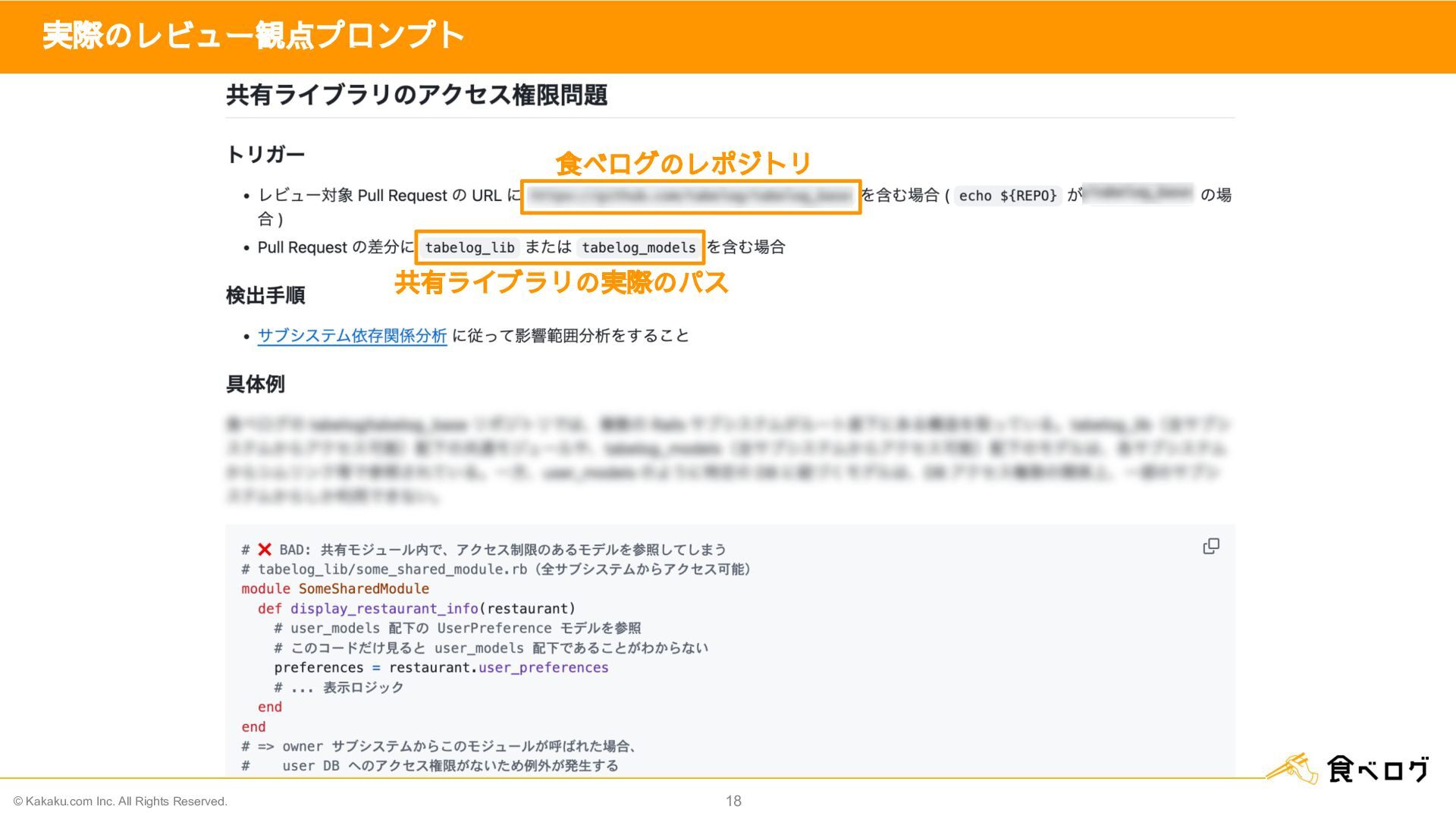Open the サブシステム依存関係分析 link
The image size is (1456, 819).
coord(352,336)
